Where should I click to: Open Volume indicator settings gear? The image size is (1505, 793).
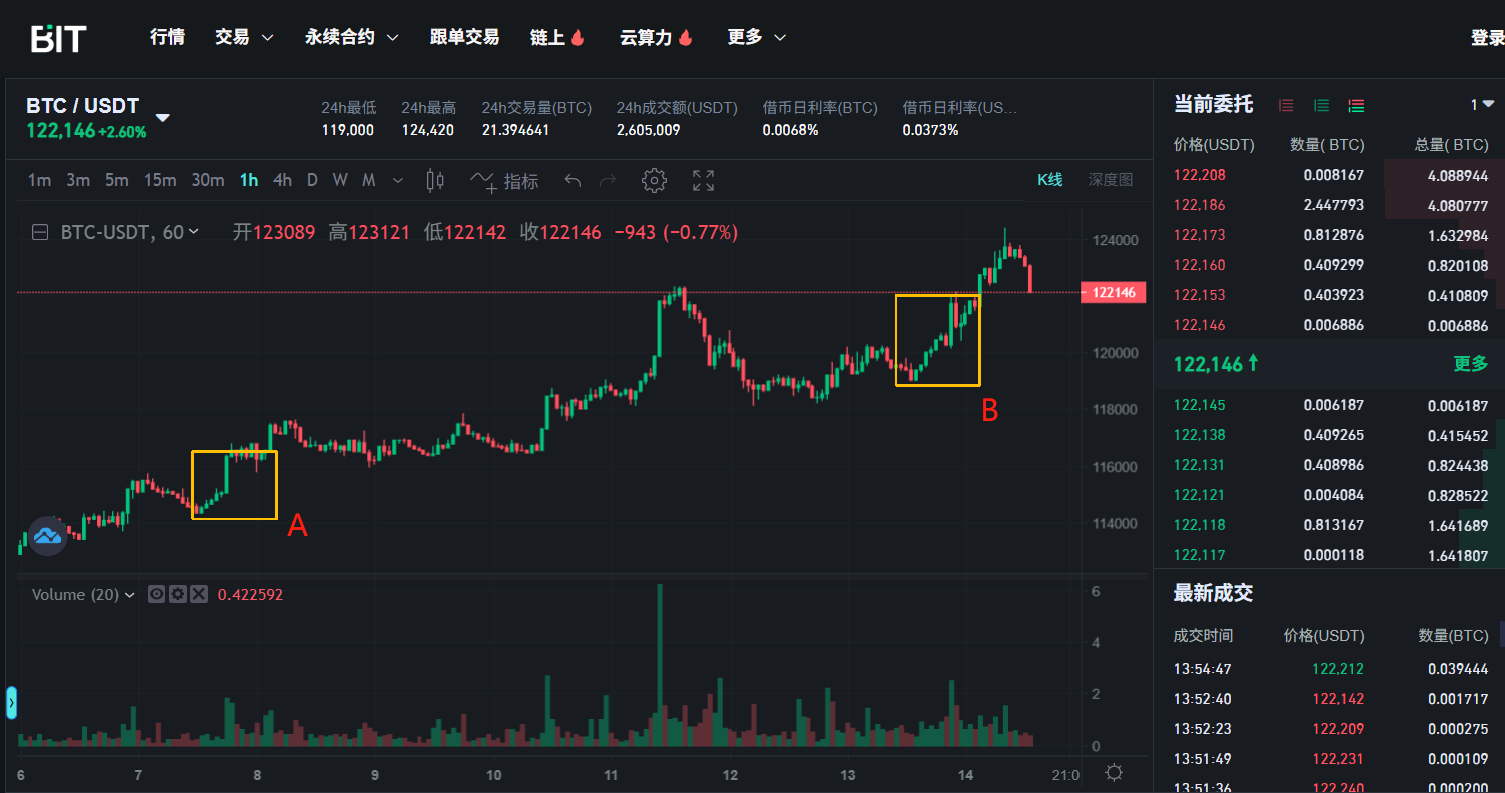coord(177,594)
